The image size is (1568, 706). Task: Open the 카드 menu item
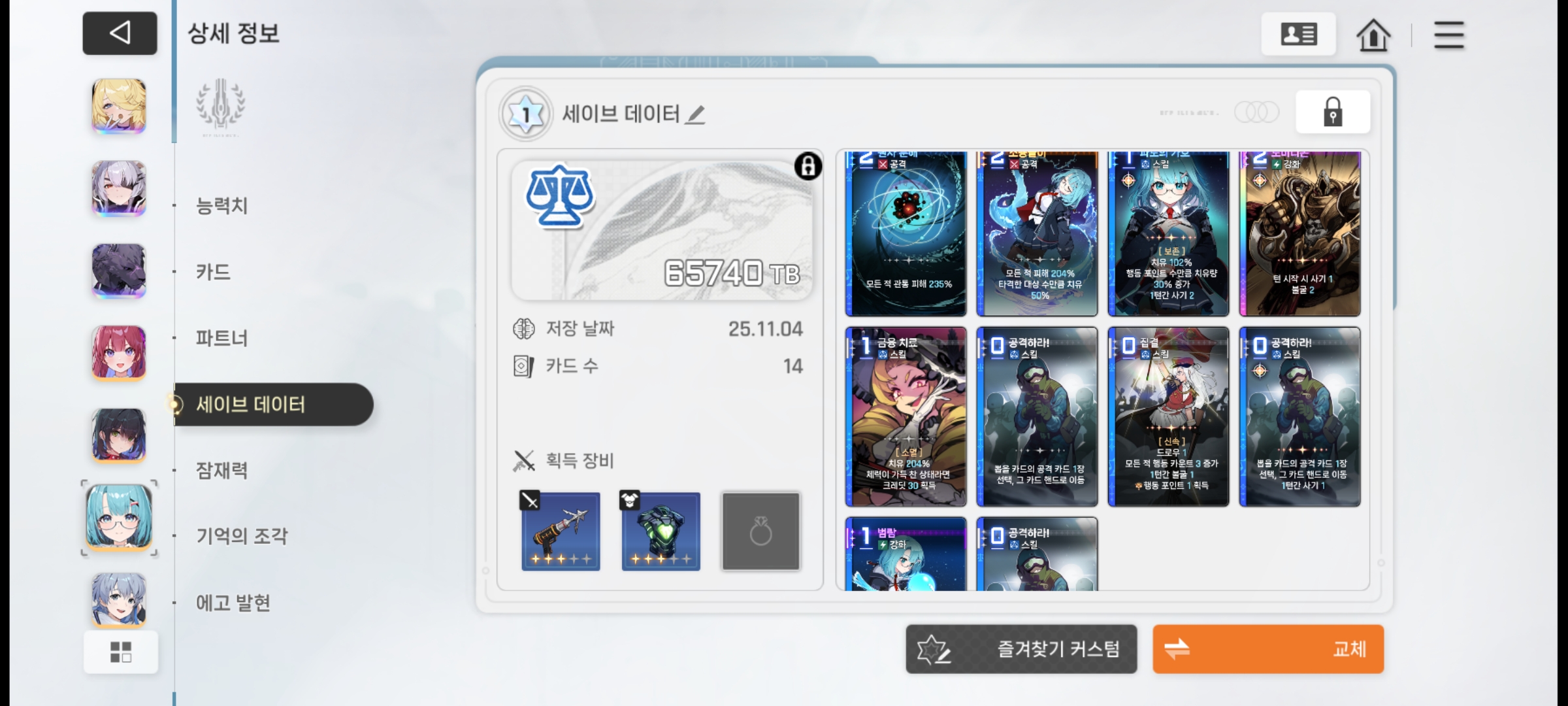pos(213,272)
